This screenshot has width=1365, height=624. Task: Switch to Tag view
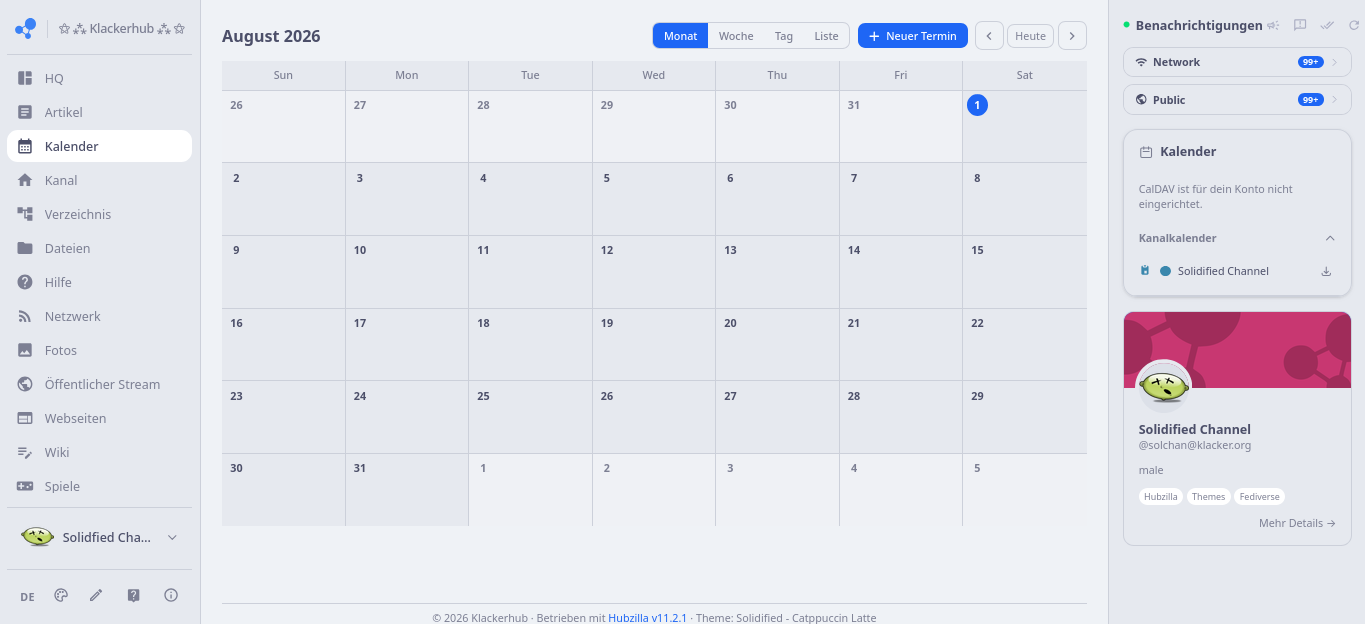784,36
